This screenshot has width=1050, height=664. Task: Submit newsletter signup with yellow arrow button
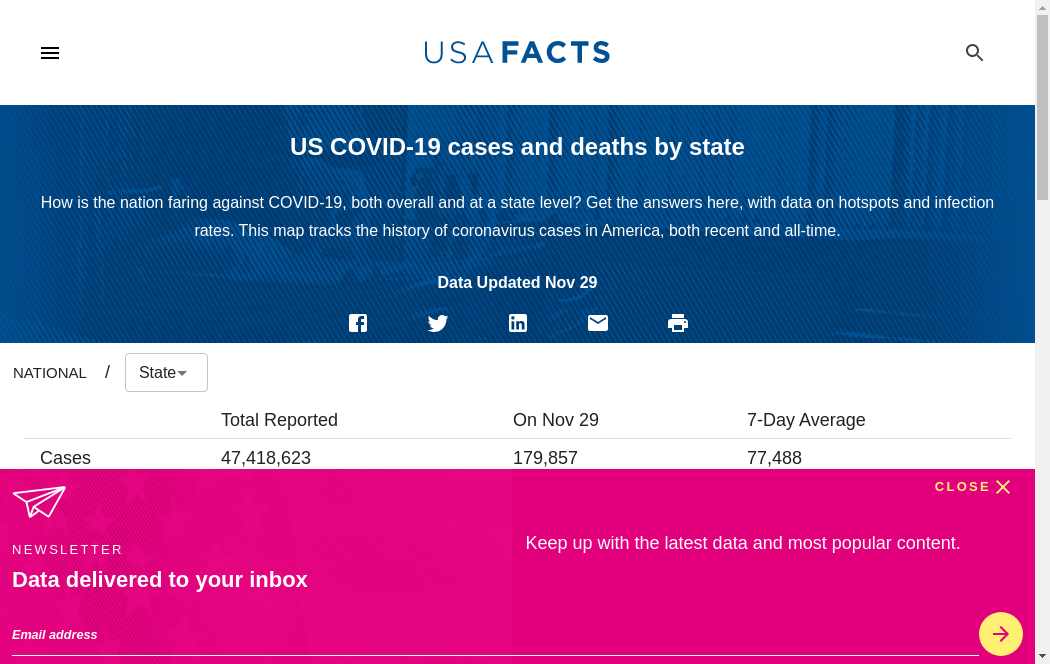1000,634
